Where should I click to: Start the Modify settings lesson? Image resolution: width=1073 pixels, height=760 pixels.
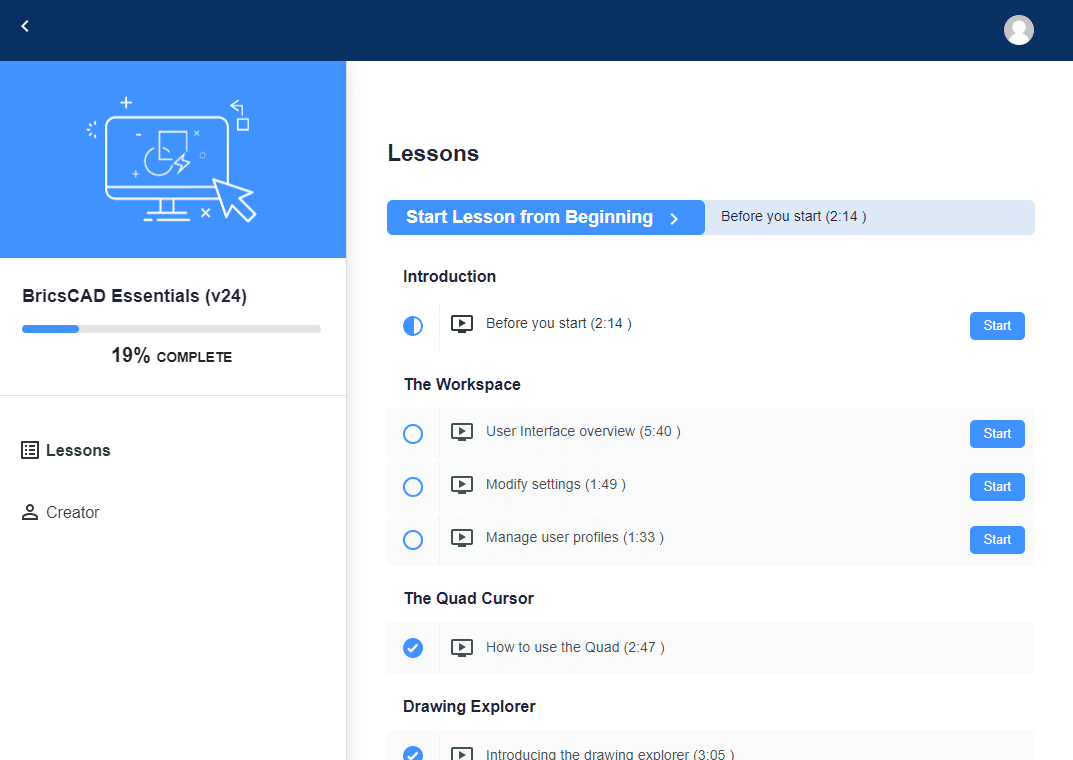point(997,487)
